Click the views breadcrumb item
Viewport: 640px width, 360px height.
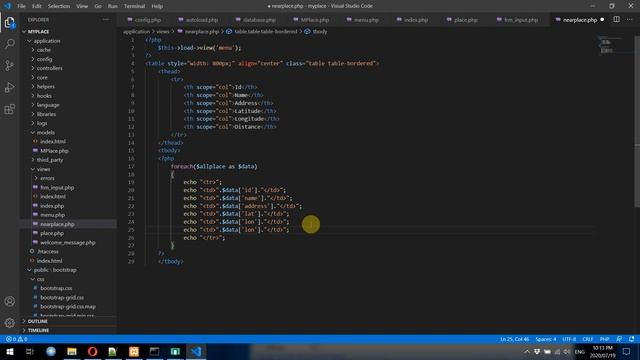162,31
